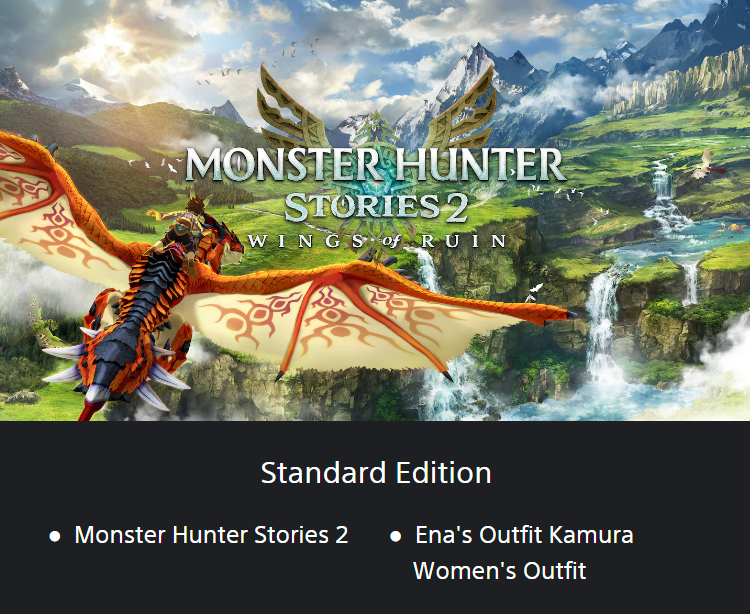This screenshot has width=750, height=614.
Task: Click the Women's Outfit text line
Action: coord(499,570)
